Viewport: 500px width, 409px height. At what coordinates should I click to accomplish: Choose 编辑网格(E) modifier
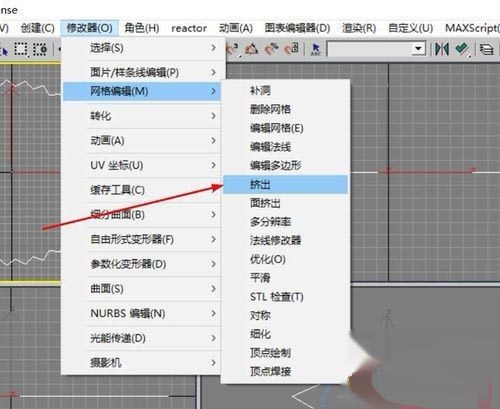[x=285, y=128]
